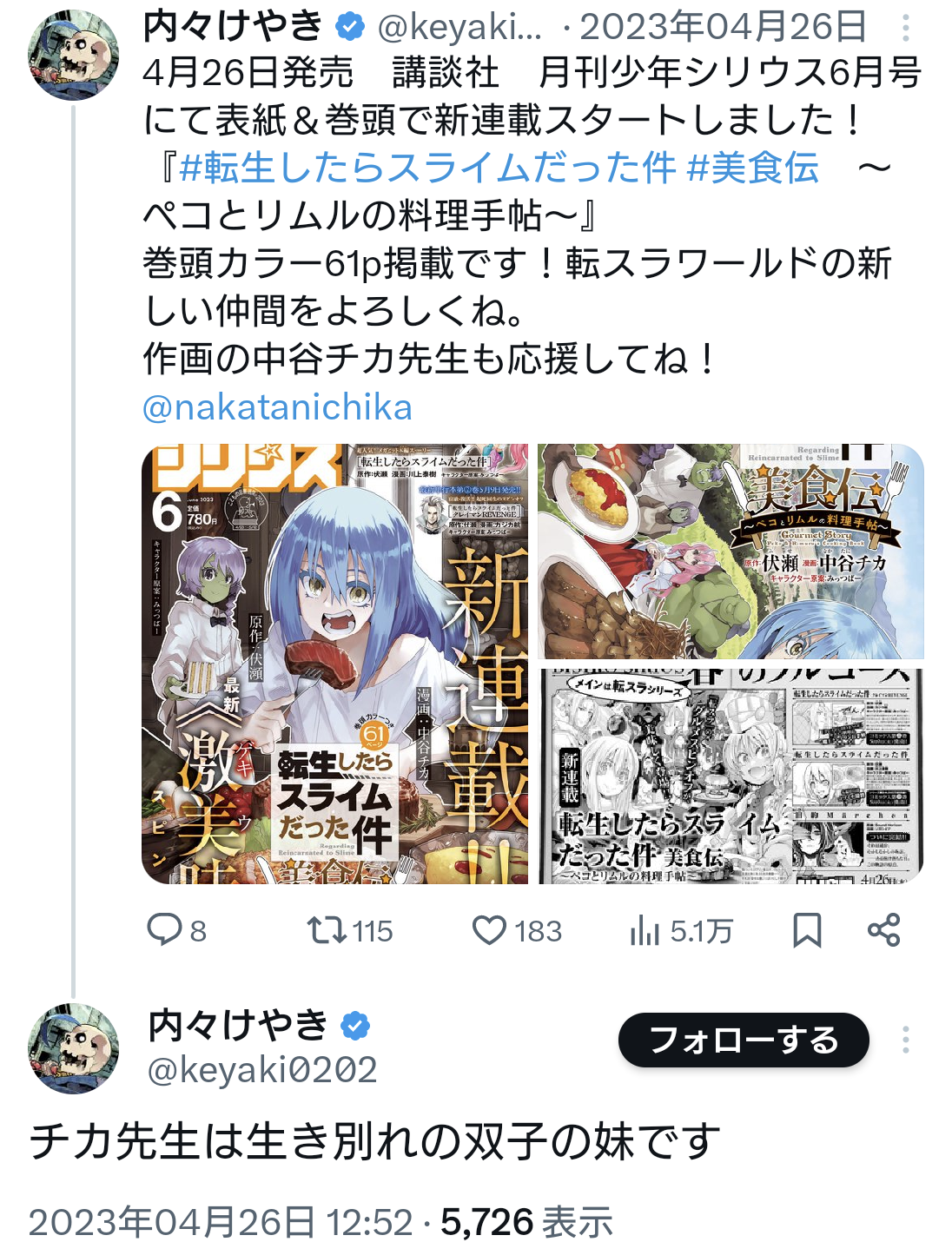Open three-dot menu on top tweet
952x1242 pixels.
(x=905, y=29)
